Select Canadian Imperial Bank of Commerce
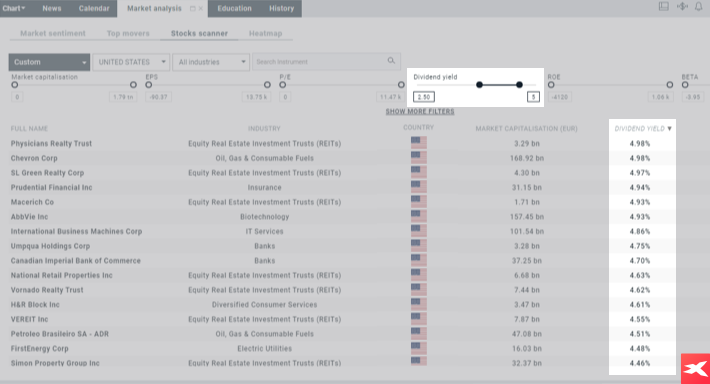 (76, 260)
